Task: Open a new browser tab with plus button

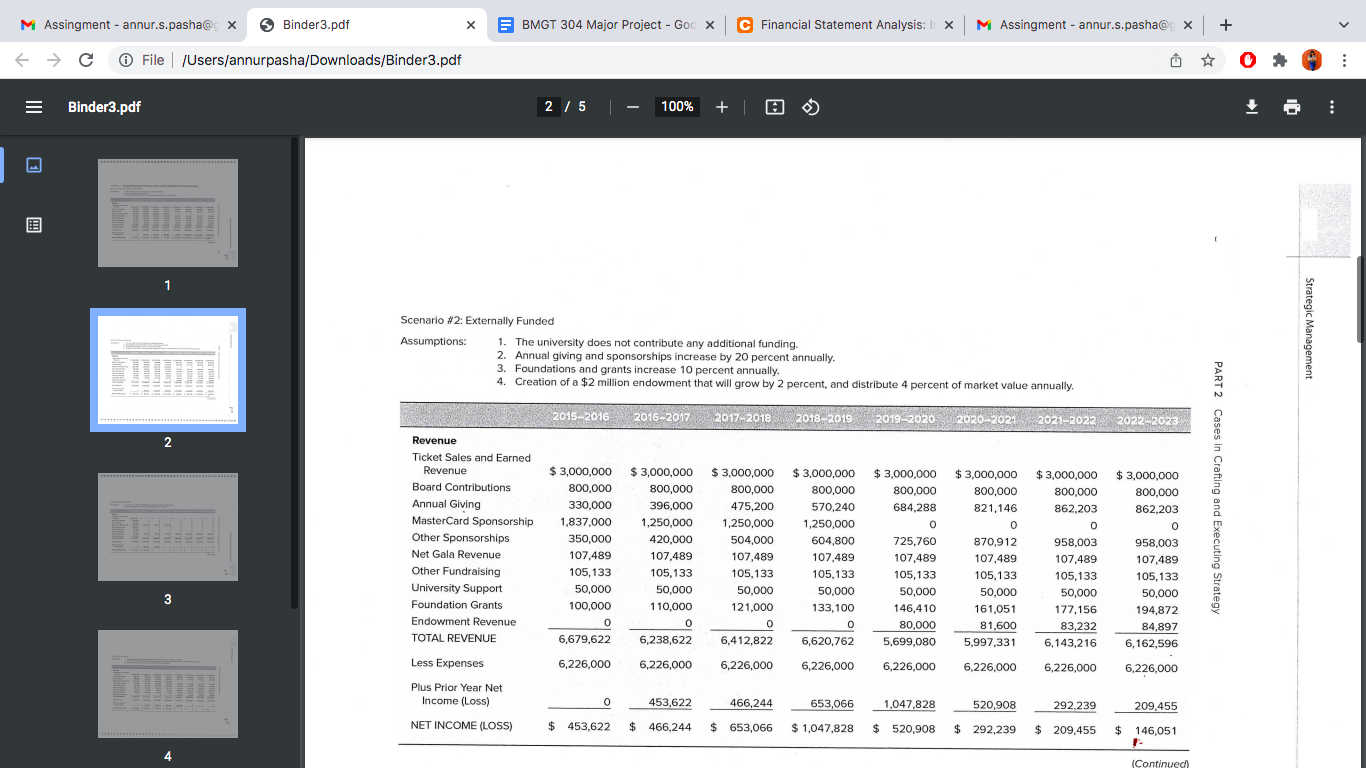Action: click(1225, 24)
